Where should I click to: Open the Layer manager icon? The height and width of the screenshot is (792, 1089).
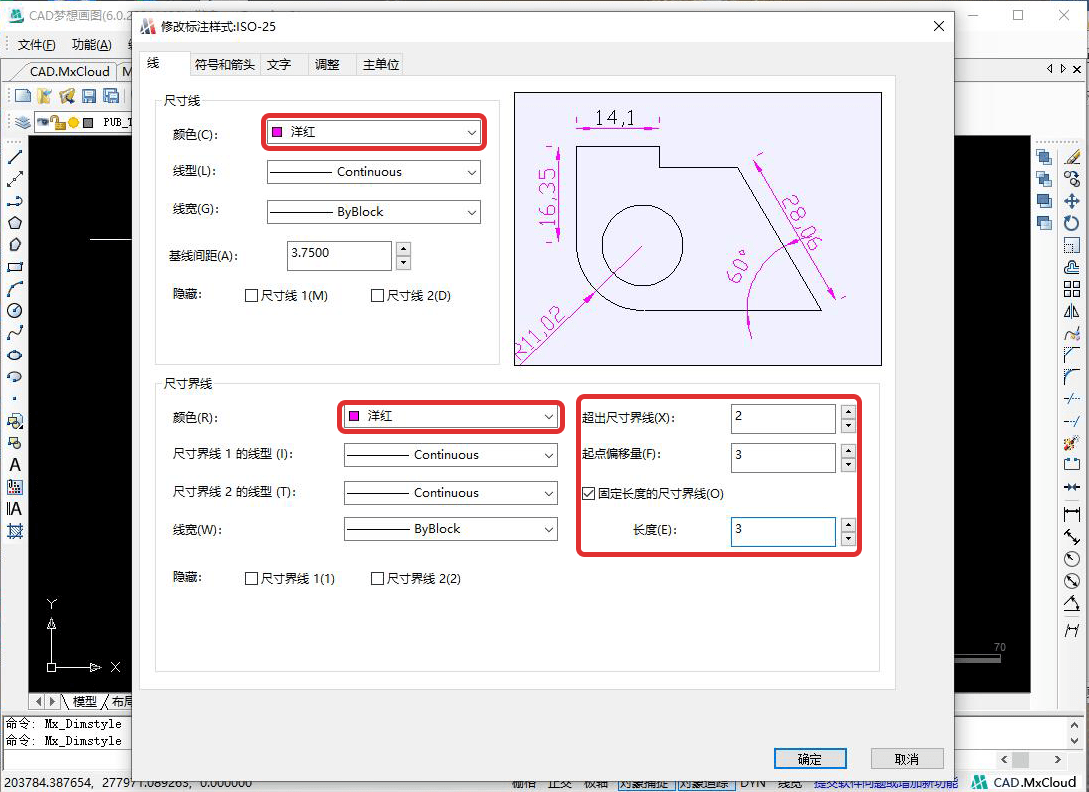[23, 122]
